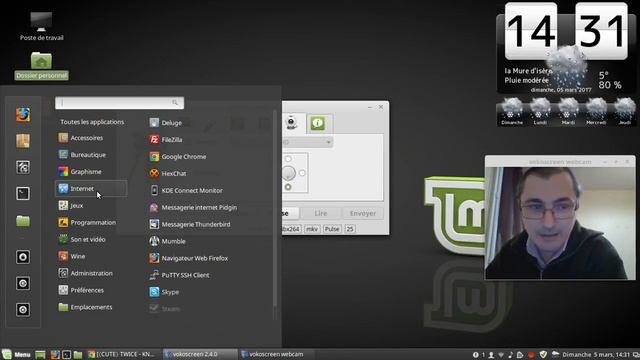Viewport: 640px width, 360px height.
Task: Click the Lire button in vokoscreen
Action: [x=321, y=213]
